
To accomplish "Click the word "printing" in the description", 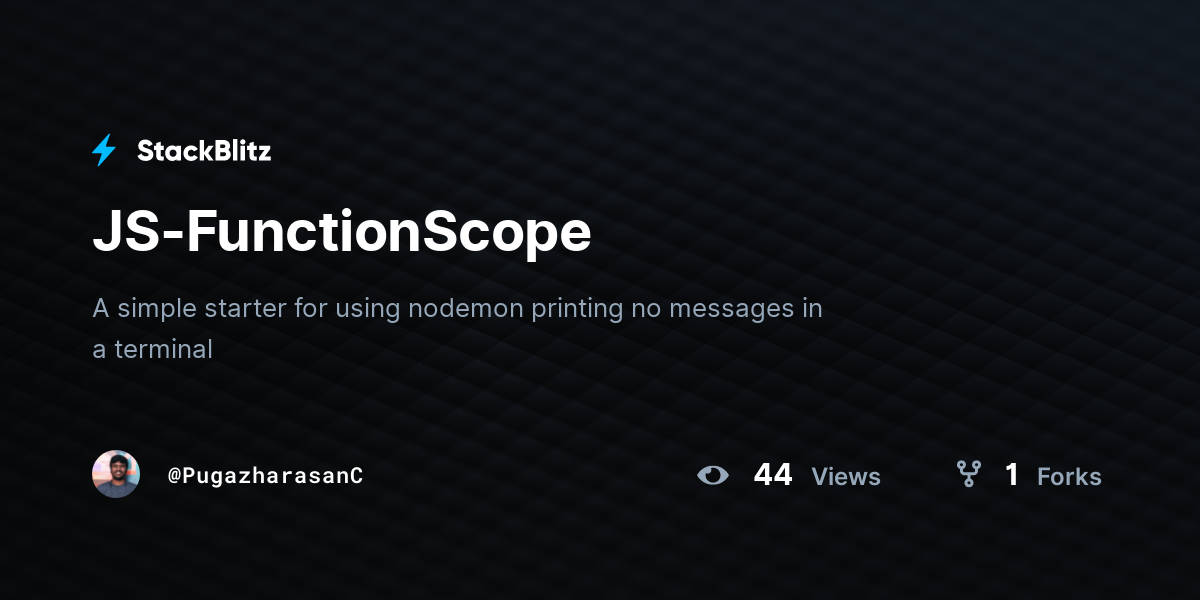I will pyautogui.click(x=577, y=309).
